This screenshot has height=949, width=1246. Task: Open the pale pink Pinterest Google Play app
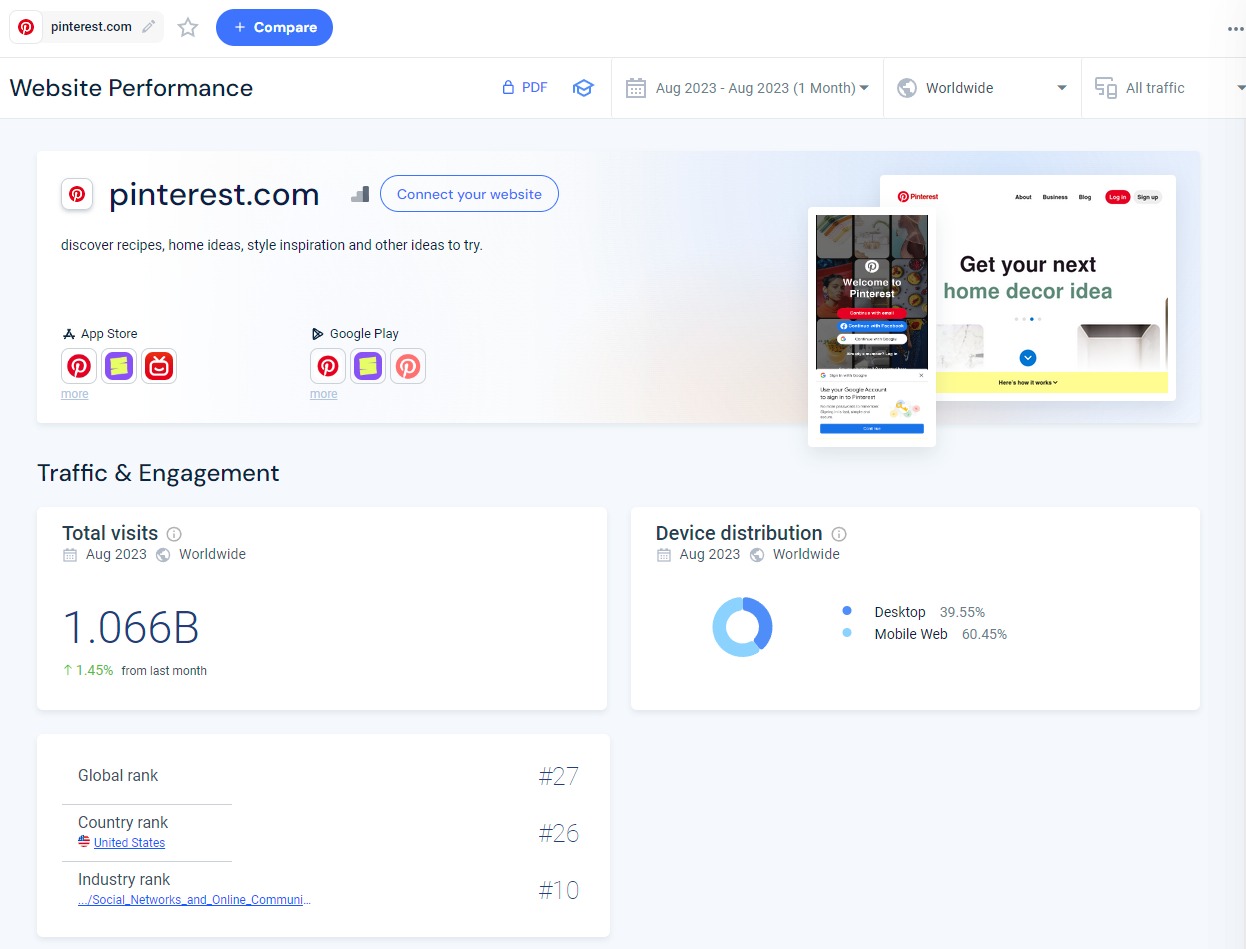coord(408,366)
